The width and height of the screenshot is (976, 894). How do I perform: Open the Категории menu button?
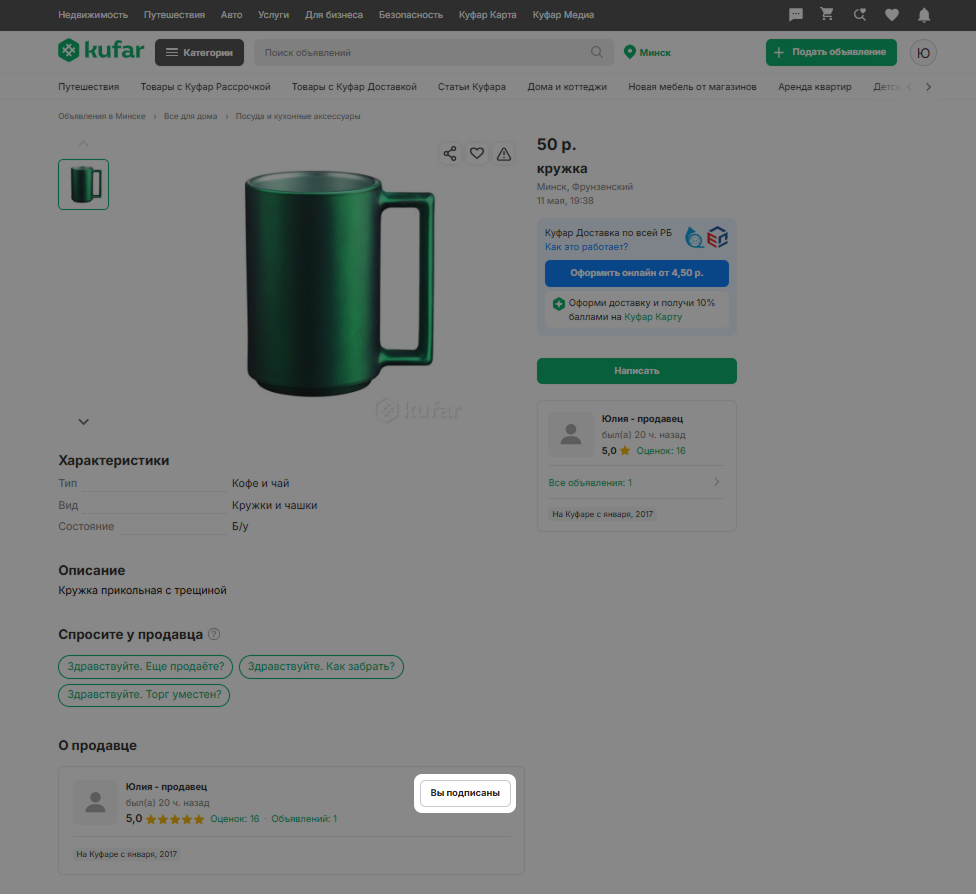point(199,52)
